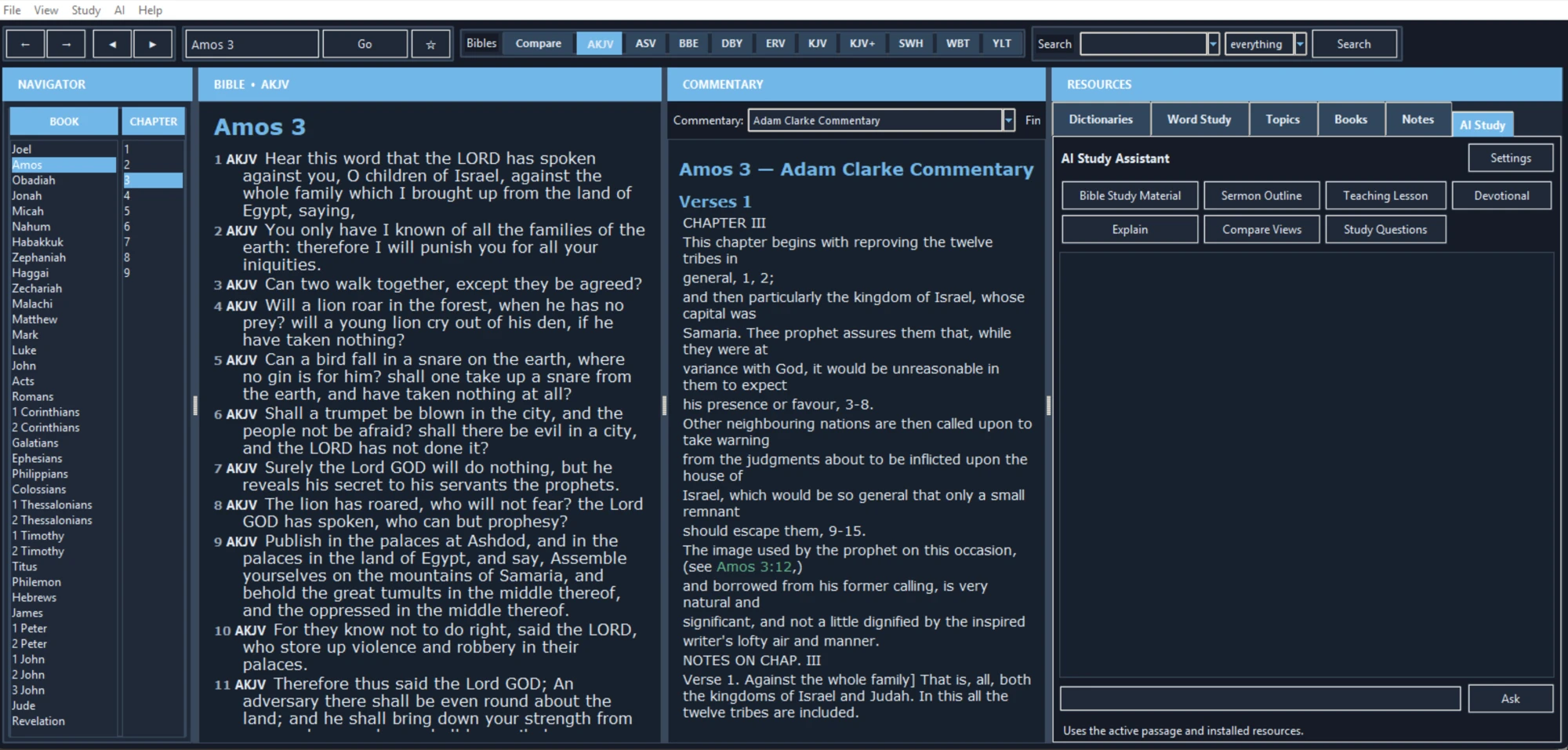Switch to the Dictionaries tab
Image resolution: width=1568 pixels, height=750 pixels.
pyautogui.click(x=1101, y=119)
